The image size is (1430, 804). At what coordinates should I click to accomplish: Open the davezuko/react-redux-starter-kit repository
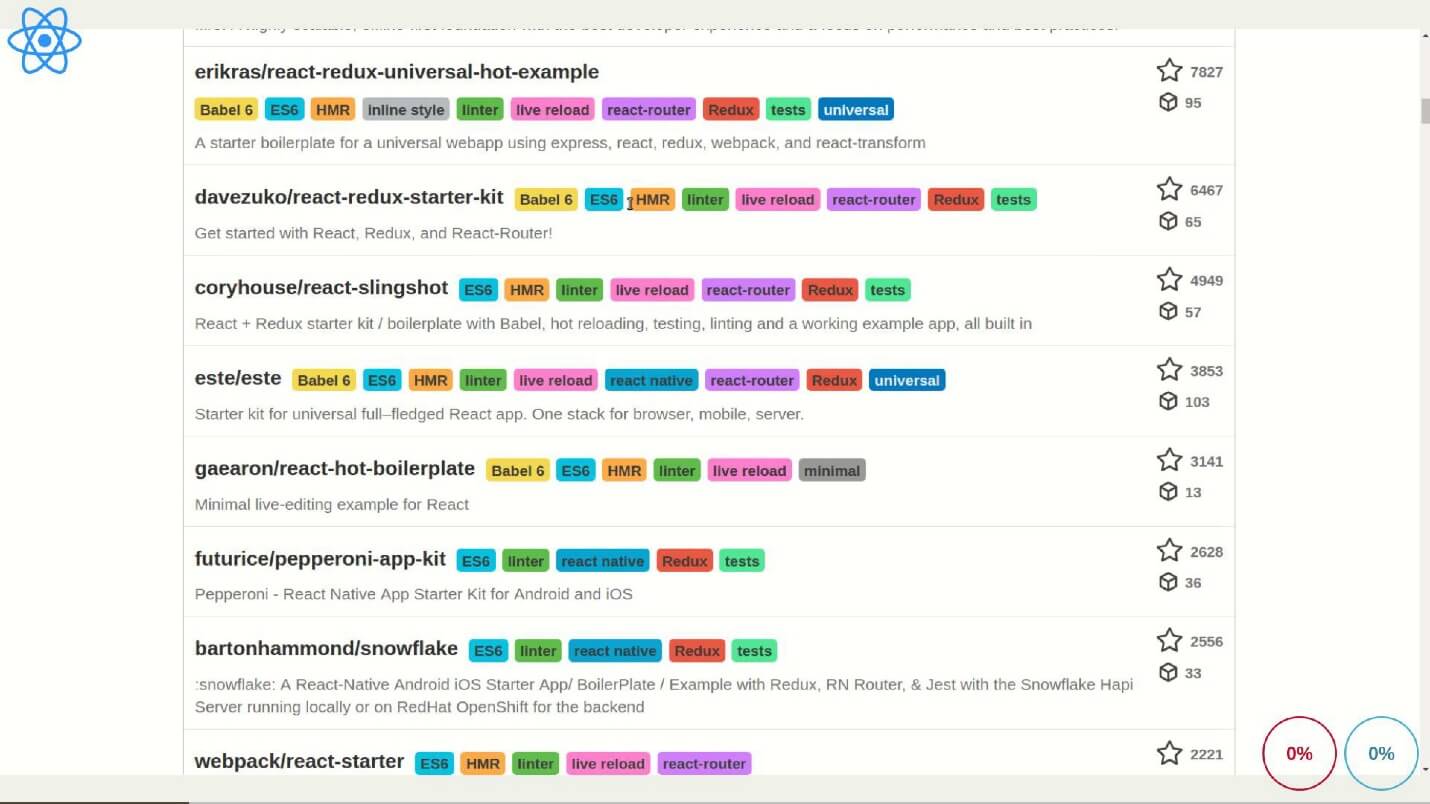[349, 197]
